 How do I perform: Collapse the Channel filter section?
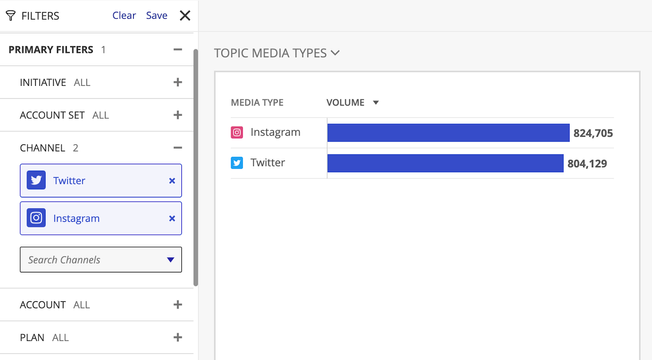tap(178, 148)
